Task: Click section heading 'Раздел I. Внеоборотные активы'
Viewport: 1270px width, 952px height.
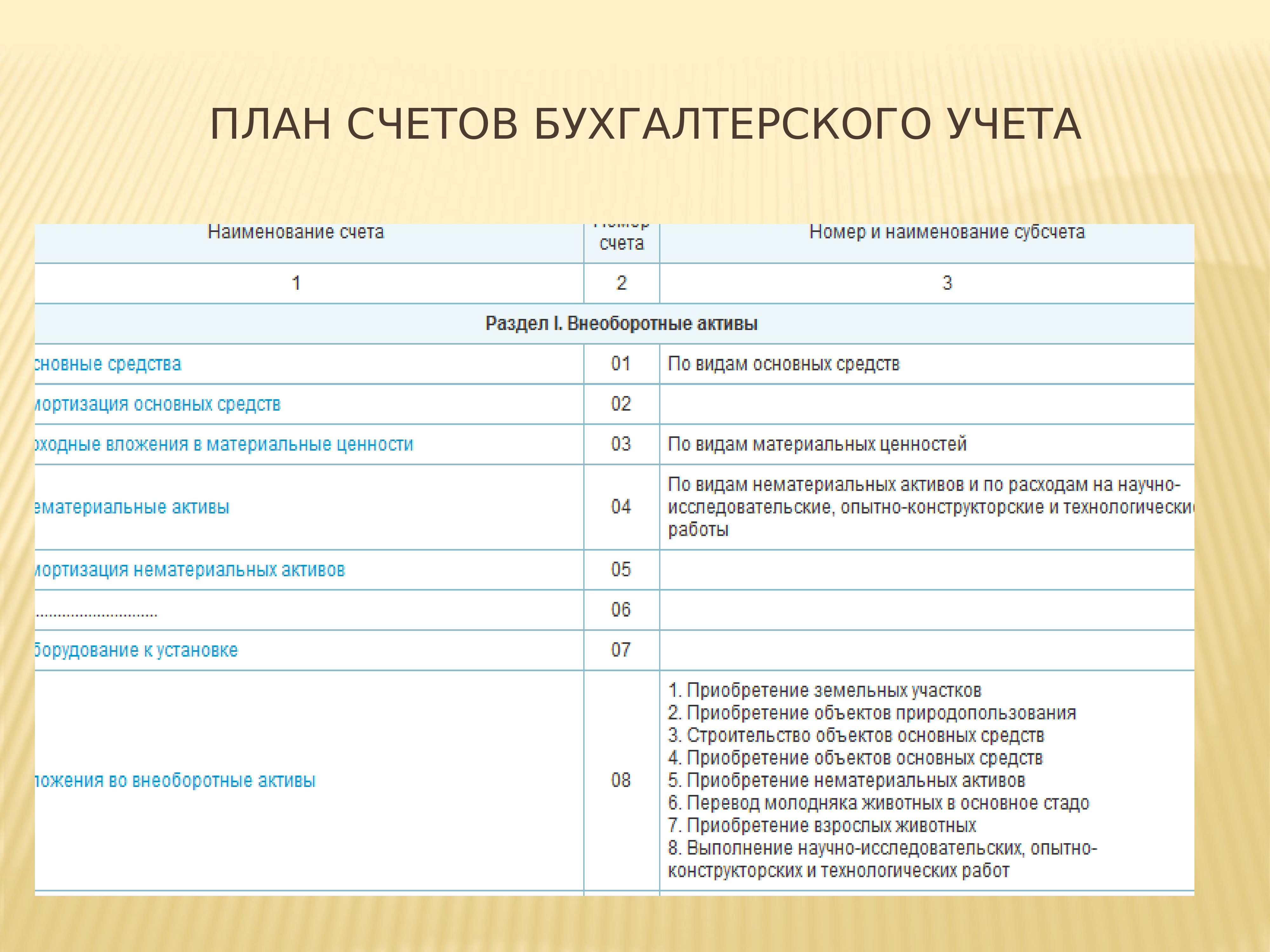Action: click(x=621, y=324)
